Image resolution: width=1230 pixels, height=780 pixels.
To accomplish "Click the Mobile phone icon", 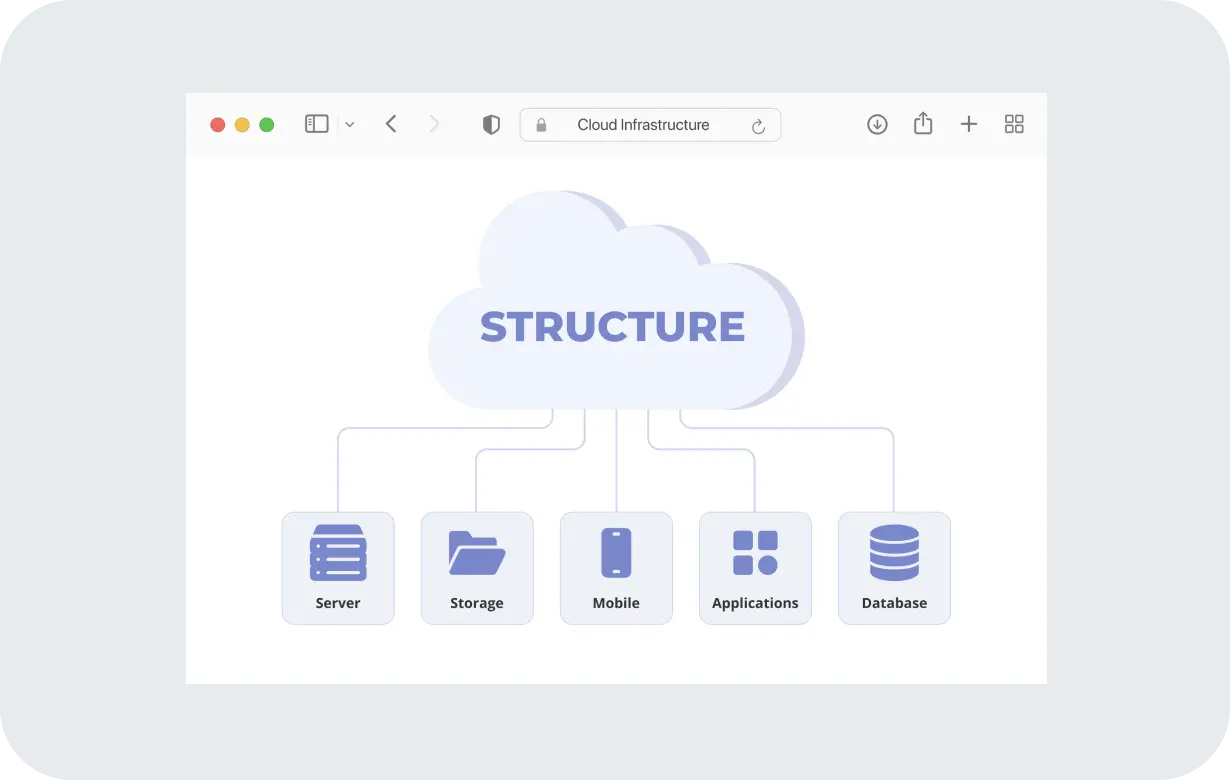I will tap(616, 551).
